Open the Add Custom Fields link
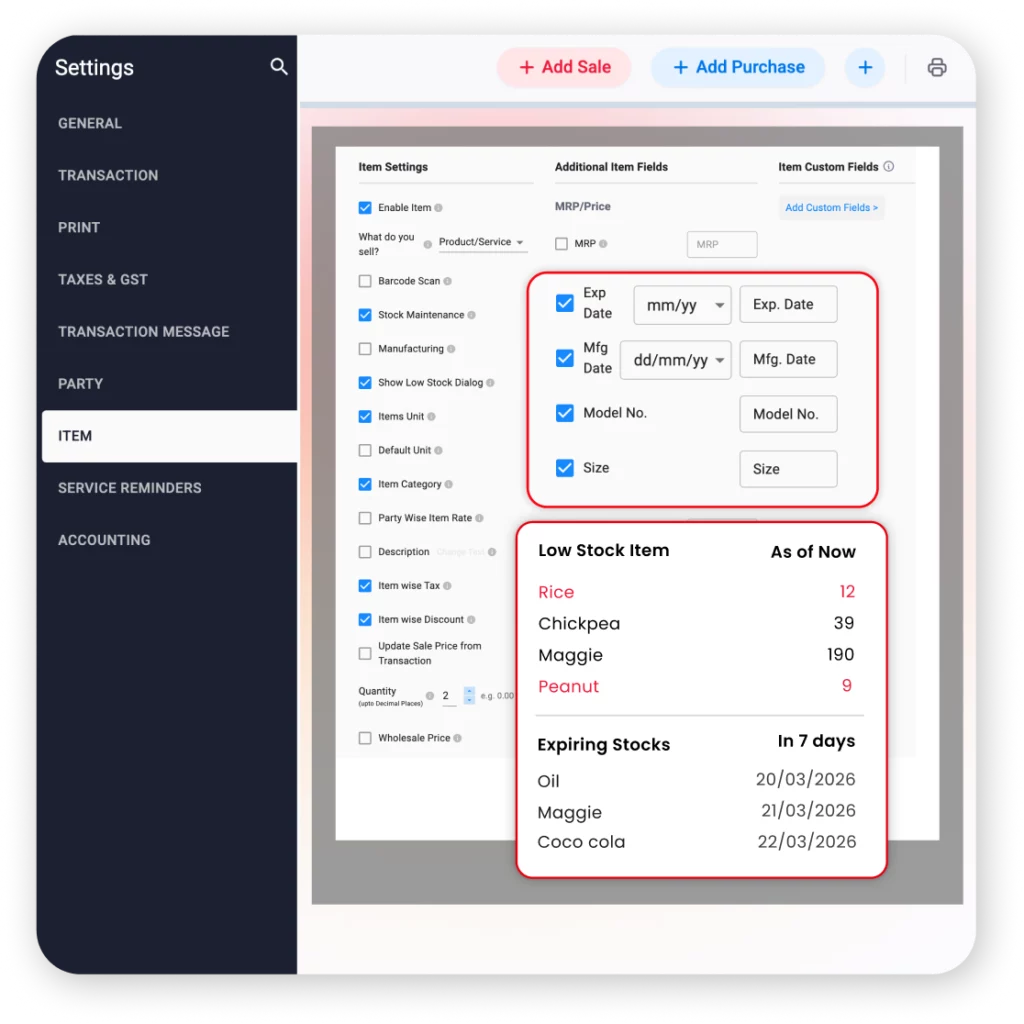 831,207
